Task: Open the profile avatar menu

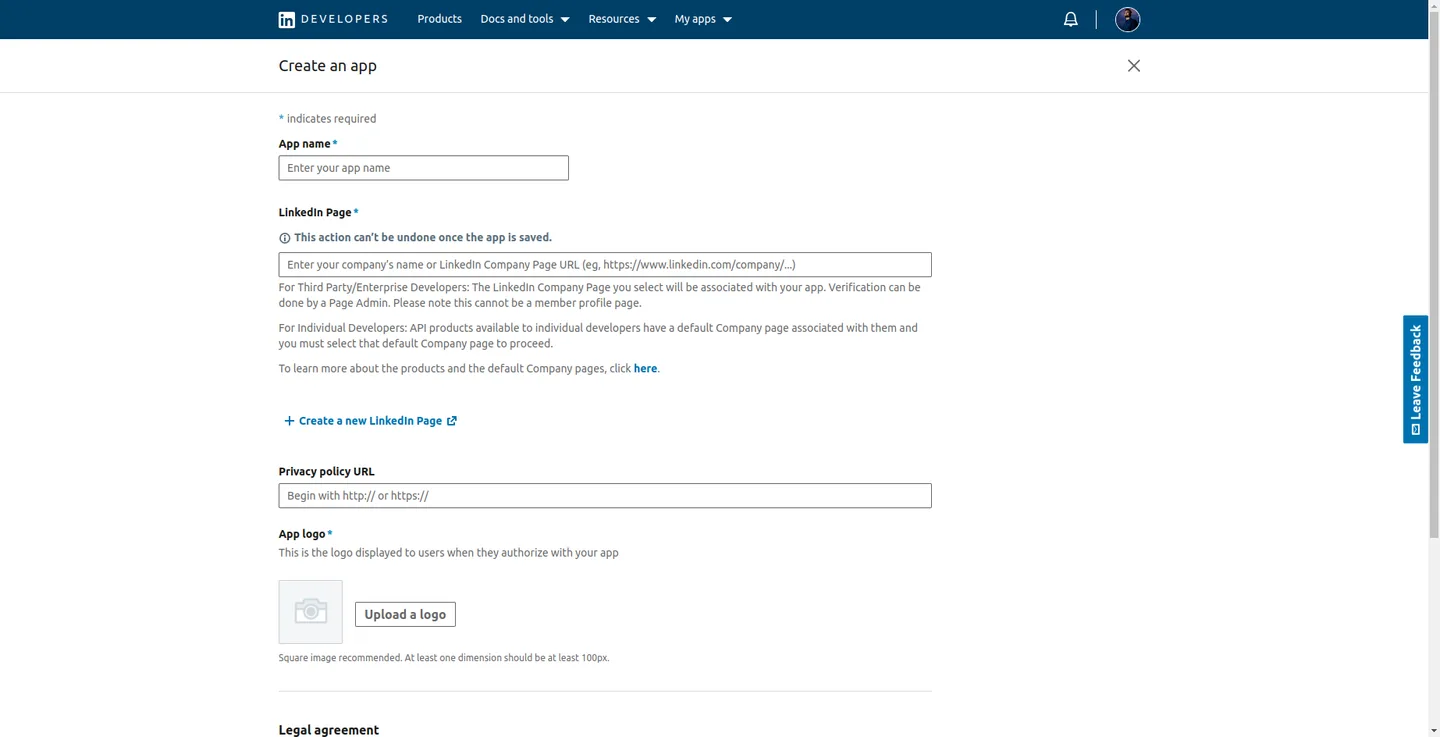Action: [x=1127, y=19]
